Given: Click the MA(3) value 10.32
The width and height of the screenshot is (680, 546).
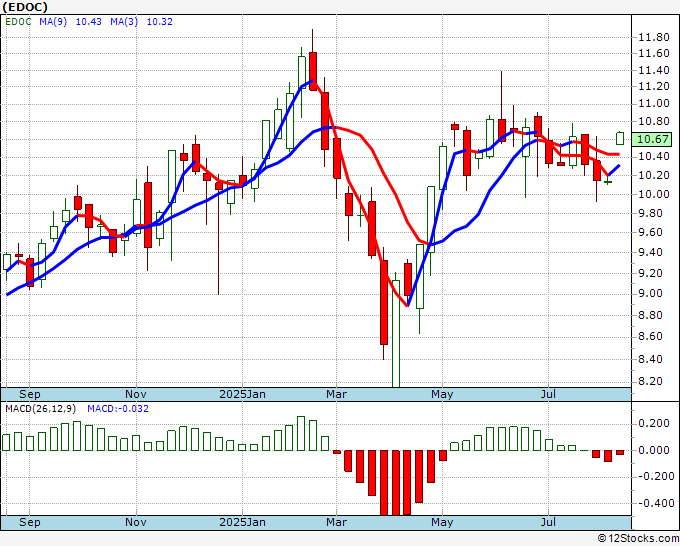Looking at the screenshot, I should [160, 22].
